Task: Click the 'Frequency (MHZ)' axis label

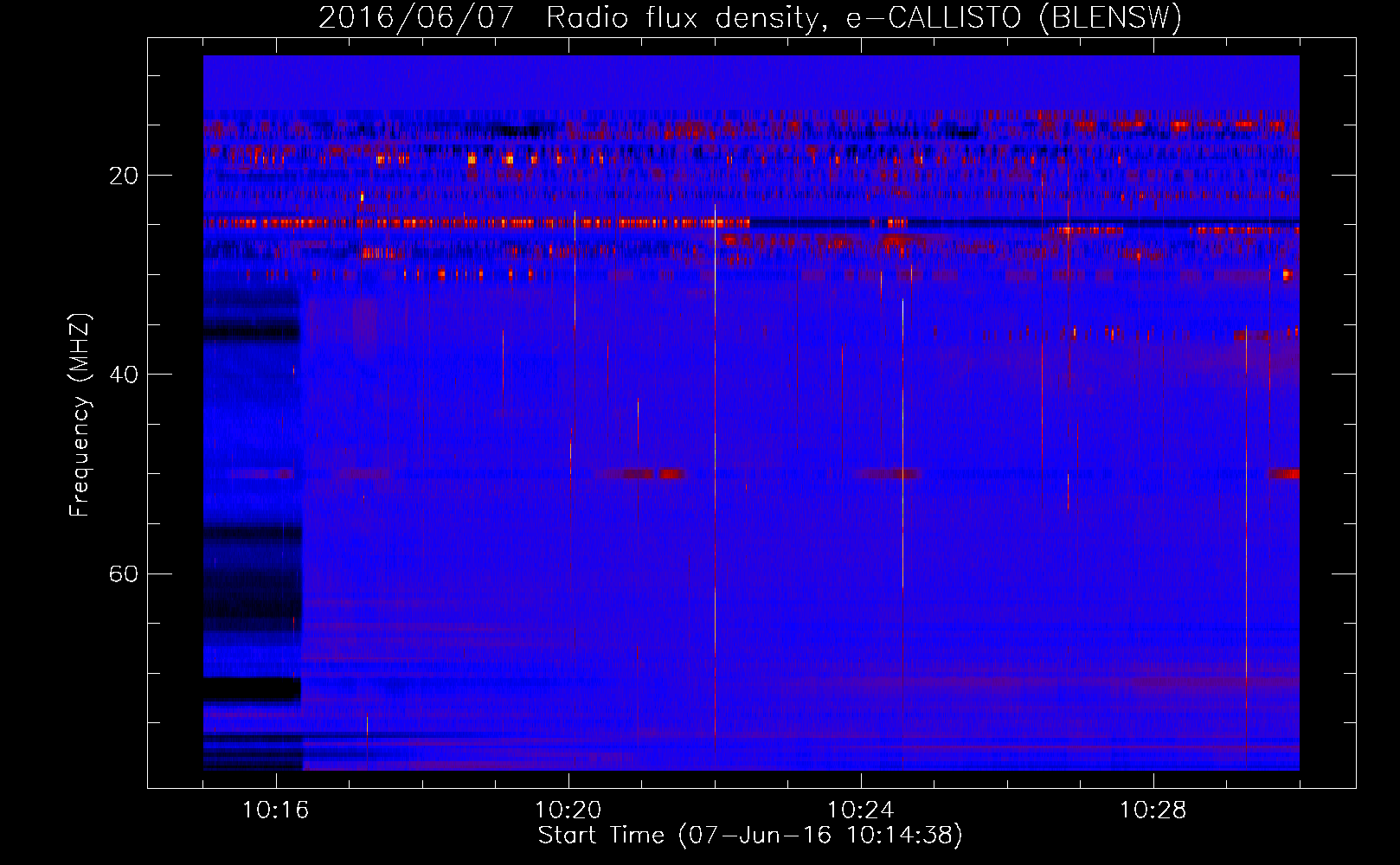Action: tap(80, 415)
